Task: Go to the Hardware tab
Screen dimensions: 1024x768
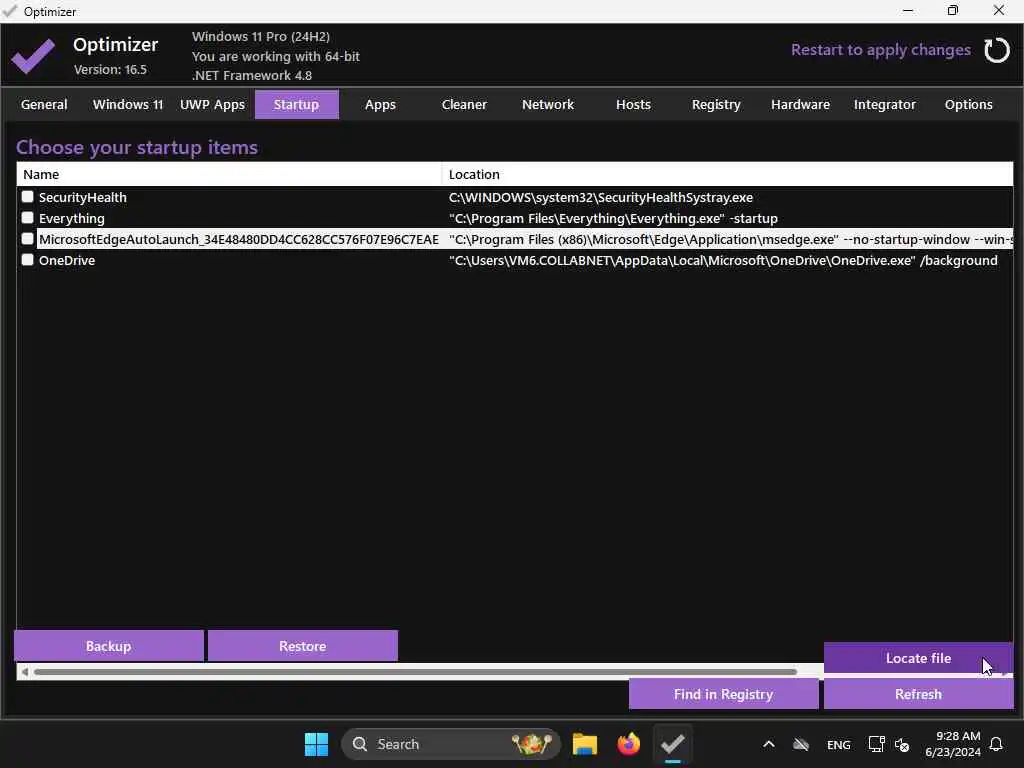Action: [800, 104]
